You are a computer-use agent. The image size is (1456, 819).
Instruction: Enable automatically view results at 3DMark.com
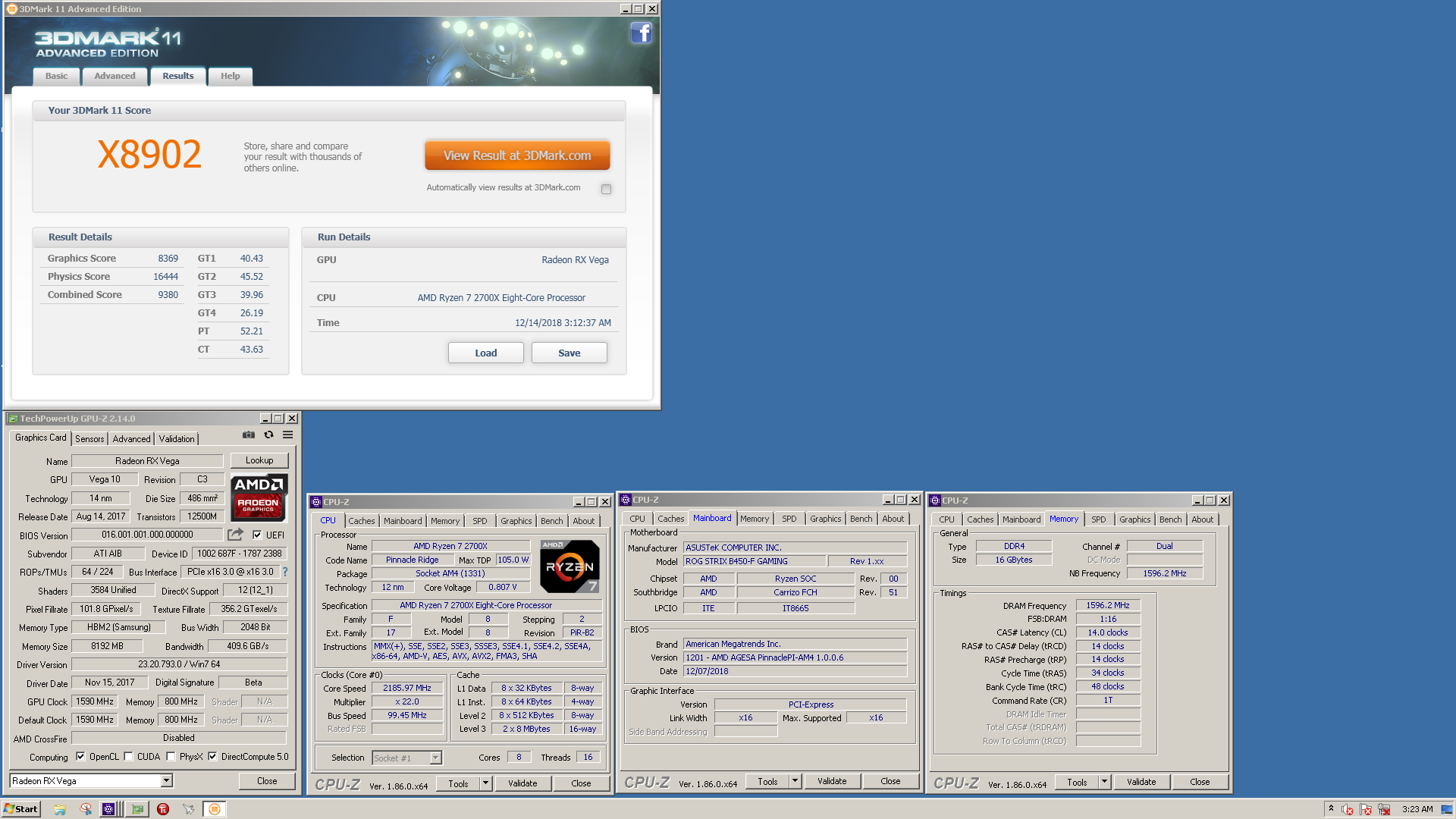click(606, 189)
